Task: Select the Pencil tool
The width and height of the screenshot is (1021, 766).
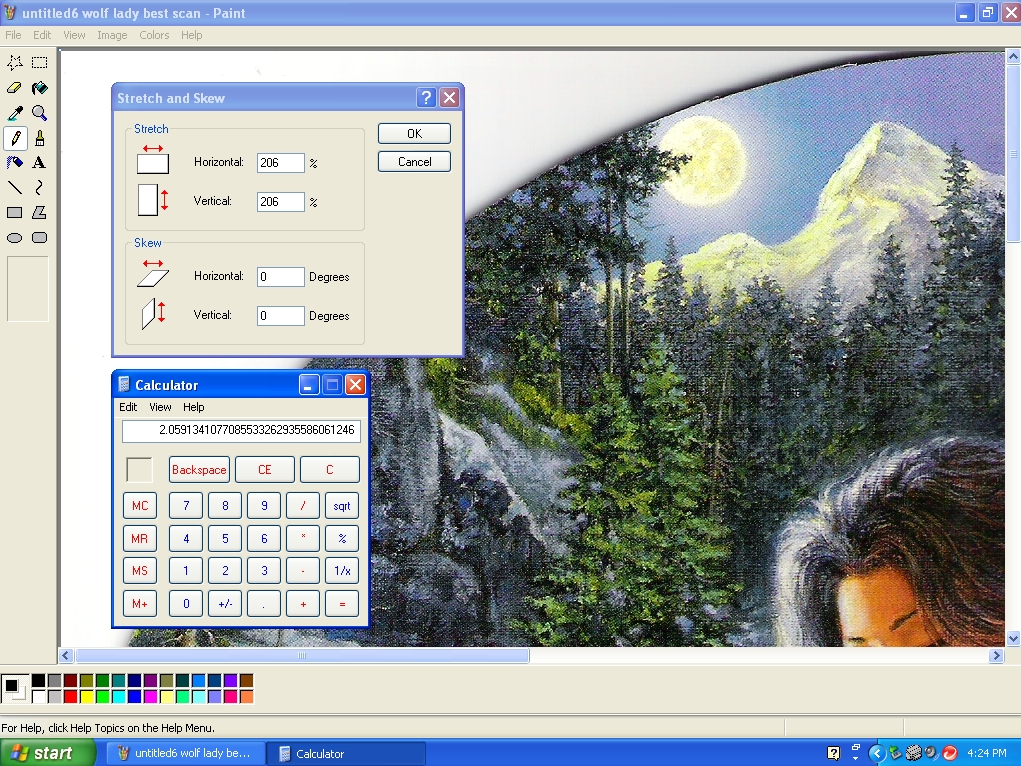Action: tap(15, 138)
